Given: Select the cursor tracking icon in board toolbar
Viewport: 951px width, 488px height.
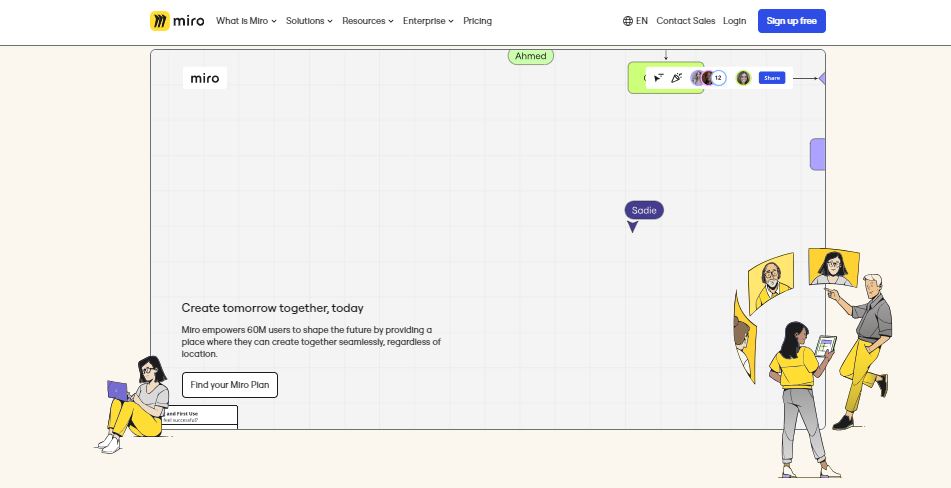Looking at the screenshot, I should click(x=659, y=78).
